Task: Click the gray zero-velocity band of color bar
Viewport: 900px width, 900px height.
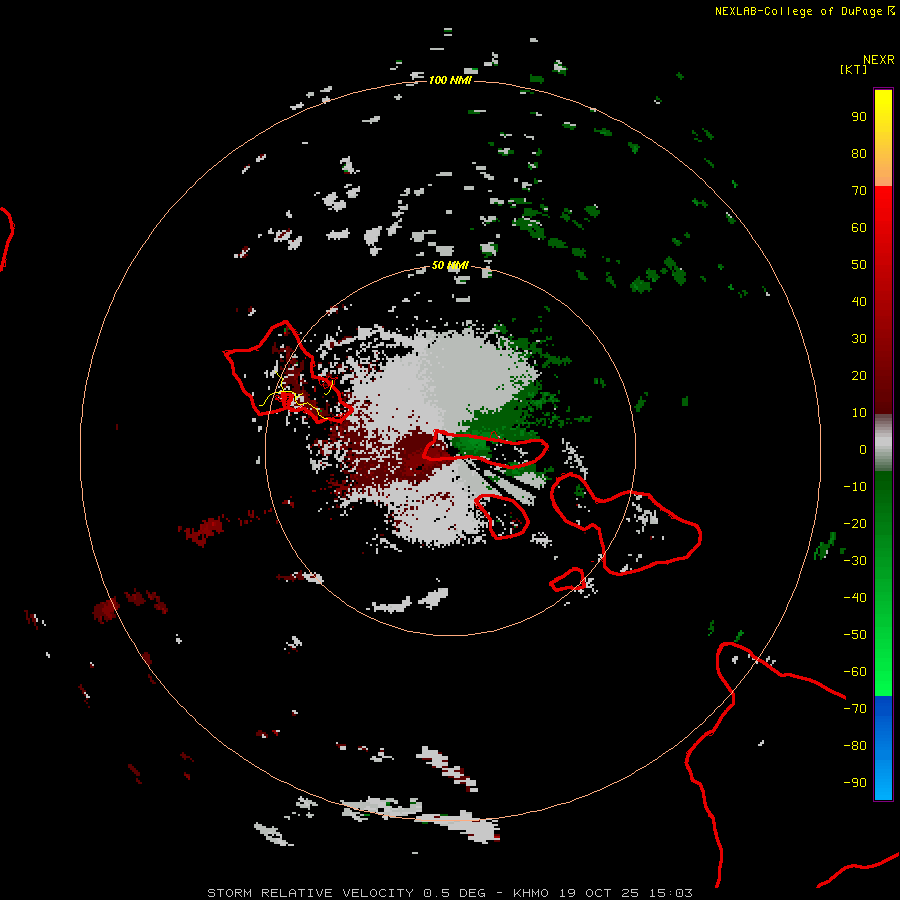Action: 883,443
